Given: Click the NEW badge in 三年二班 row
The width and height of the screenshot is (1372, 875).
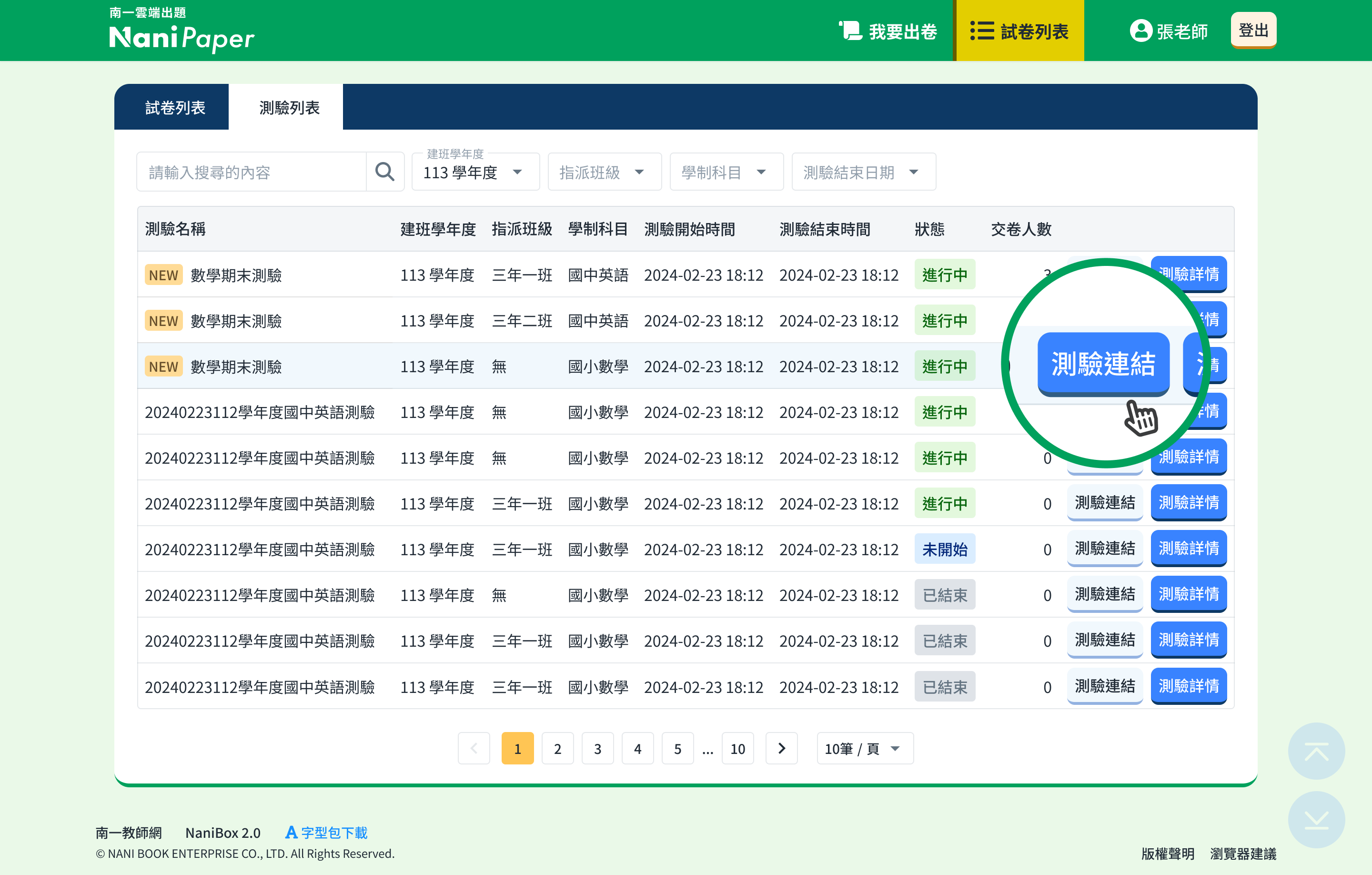Looking at the screenshot, I should pos(163,320).
